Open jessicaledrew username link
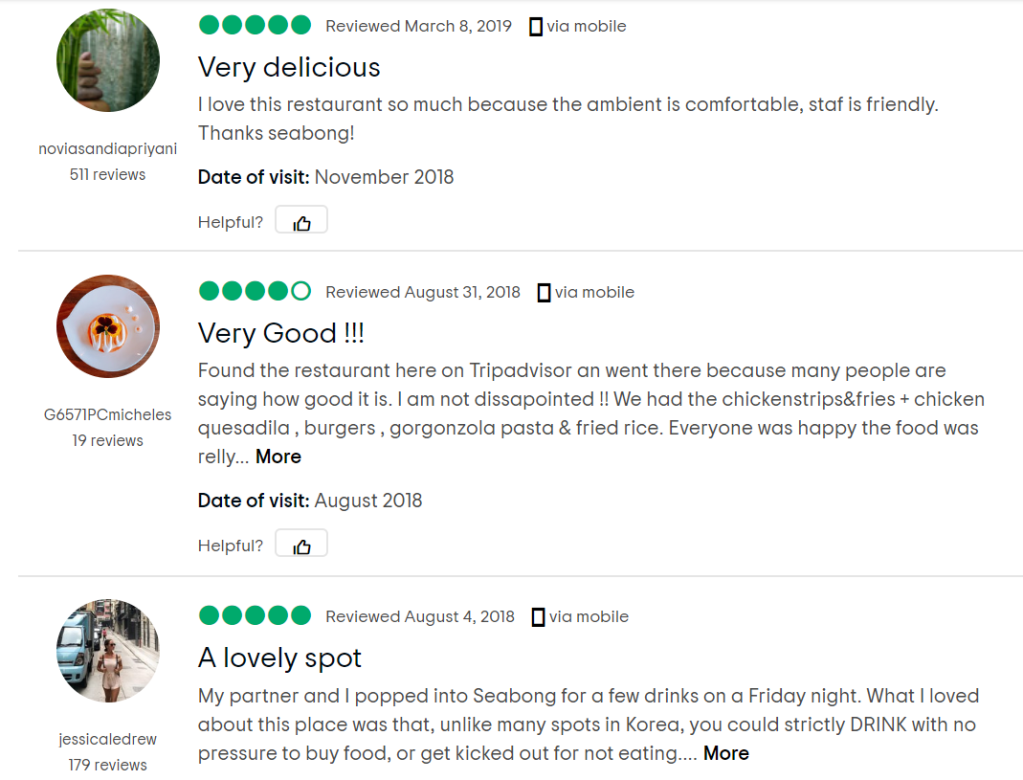Screen dimensions: 1023x780 point(108,741)
